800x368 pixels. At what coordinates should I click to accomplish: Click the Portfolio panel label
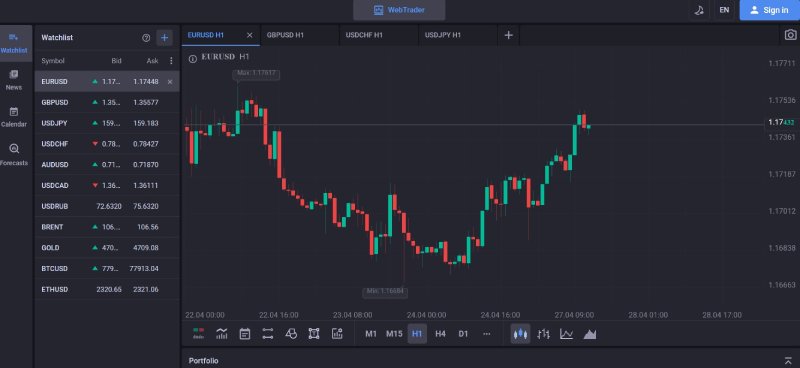point(204,360)
